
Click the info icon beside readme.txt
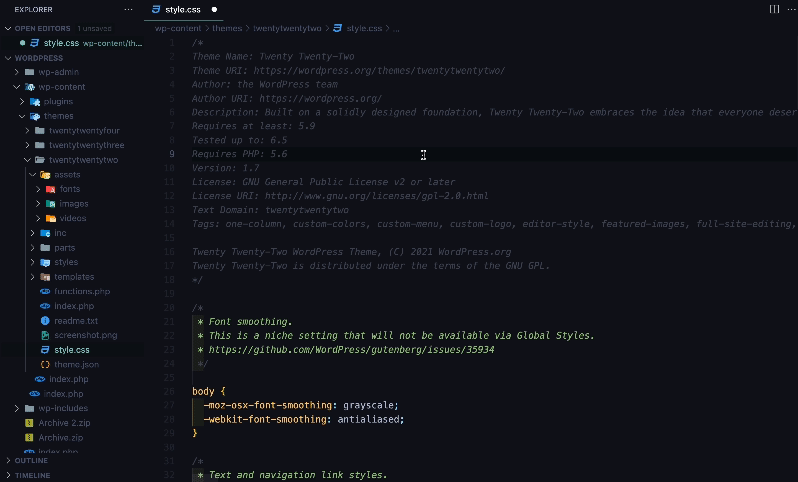point(45,321)
